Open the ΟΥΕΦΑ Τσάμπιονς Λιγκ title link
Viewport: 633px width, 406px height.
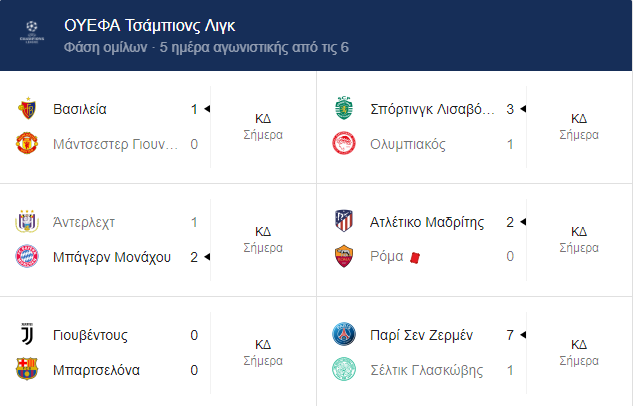(x=149, y=25)
